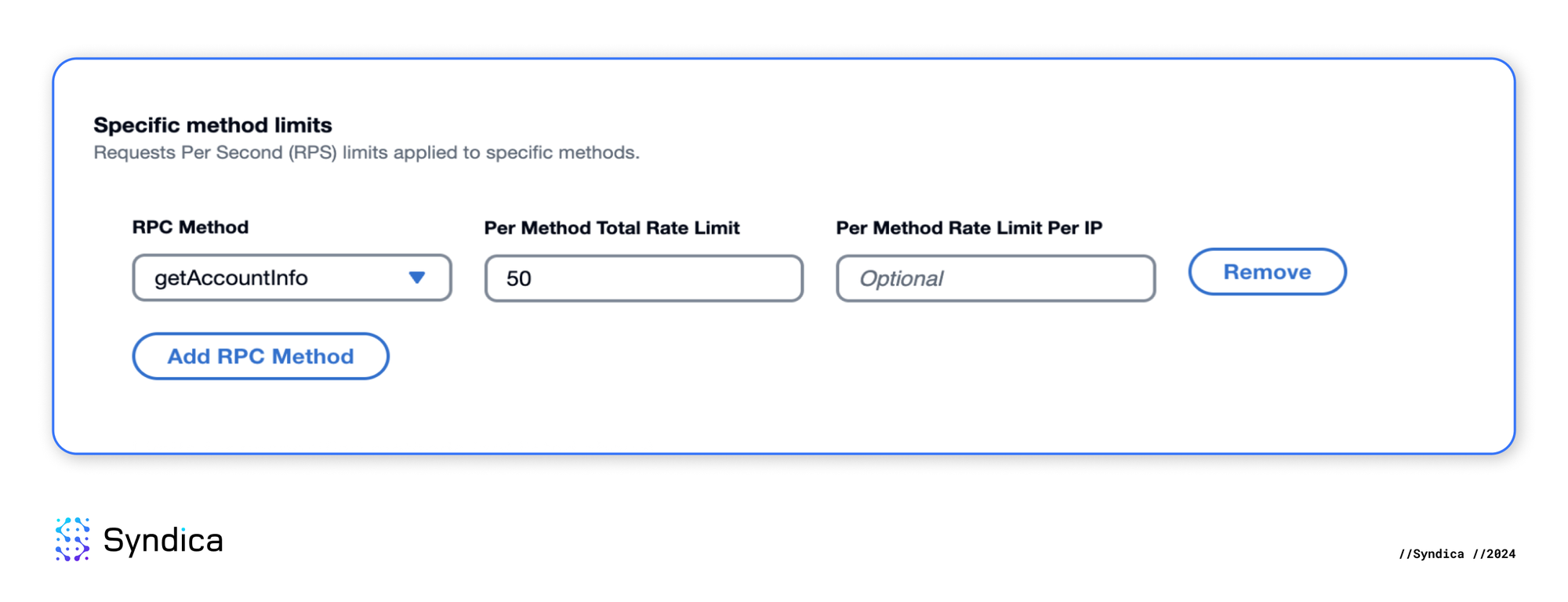Screen dimensions: 1568x602
Task: Click the Specific method limits heading
Action: pos(212,125)
